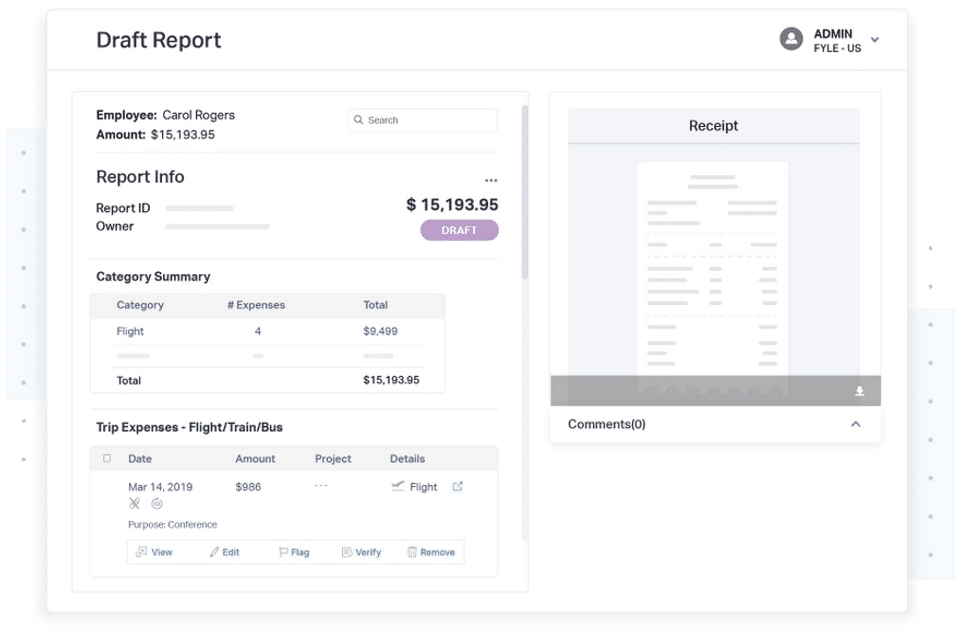The image size is (960, 633).
Task: Open the Report Info three-dot menu
Action: pyautogui.click(x=491, y=181)
